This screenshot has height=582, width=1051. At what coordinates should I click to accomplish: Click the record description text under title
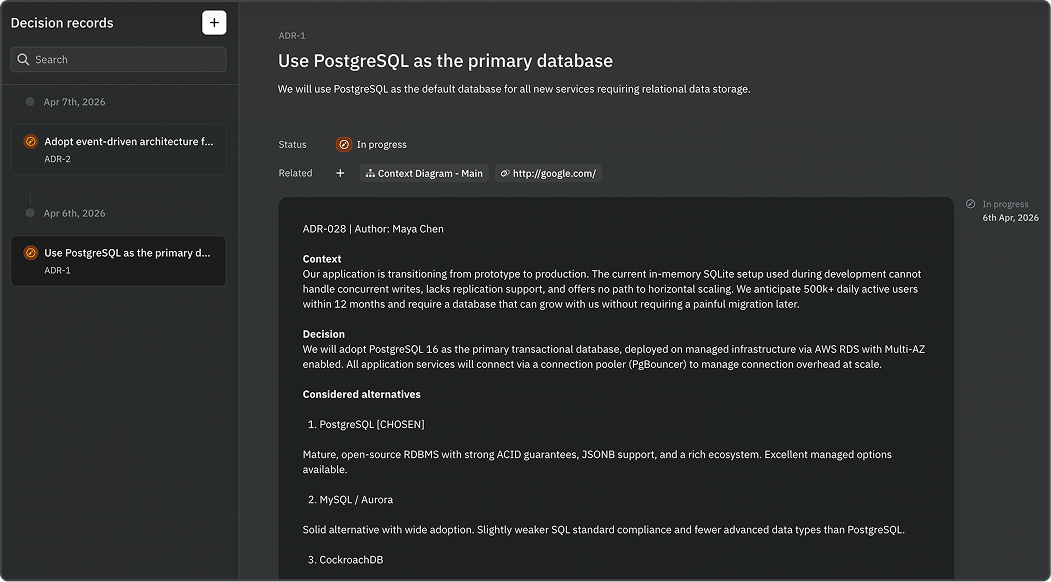514,89
